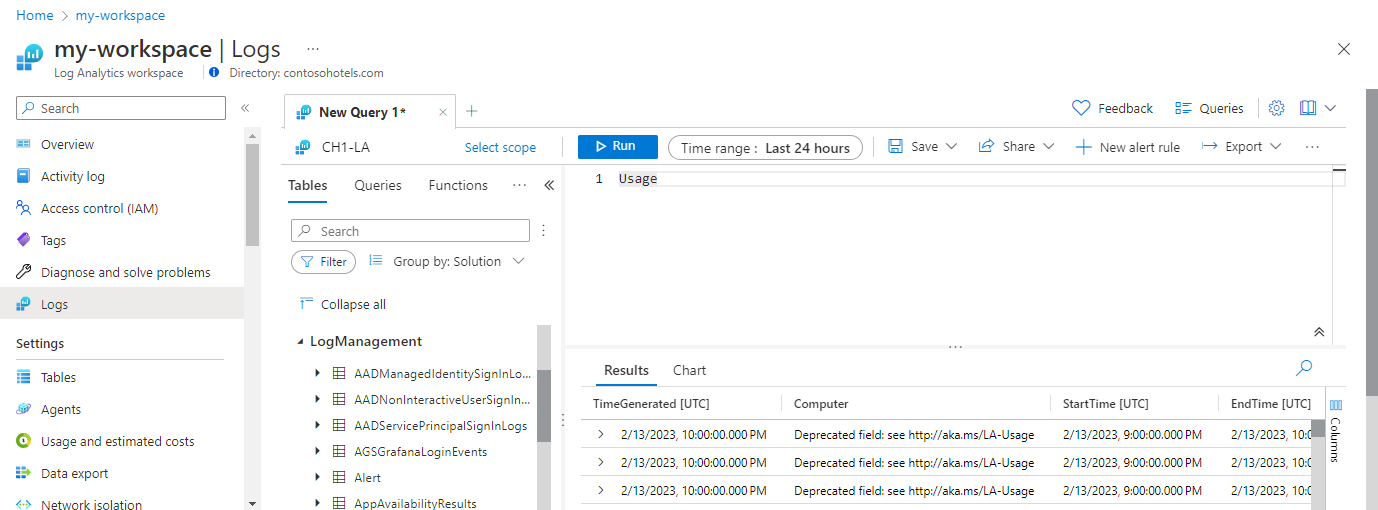Expand the Alert table node

coord(317,477)
